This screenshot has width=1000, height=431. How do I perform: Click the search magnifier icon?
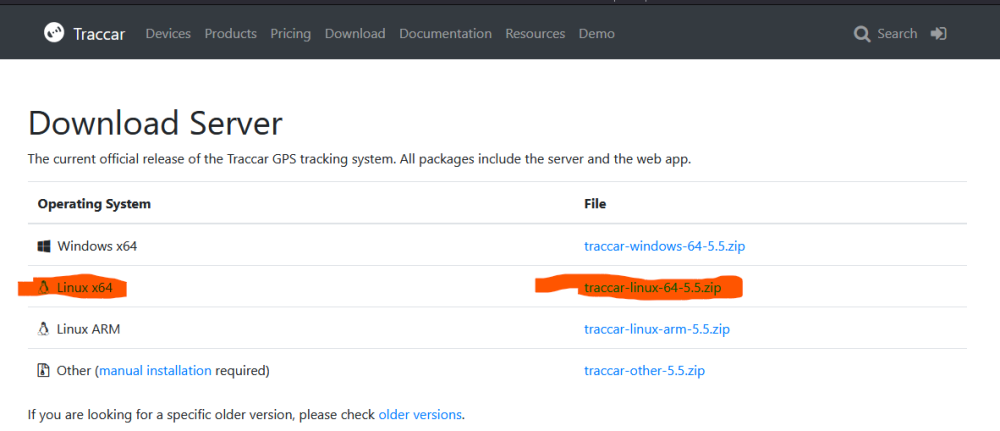[x=862, y=34]
